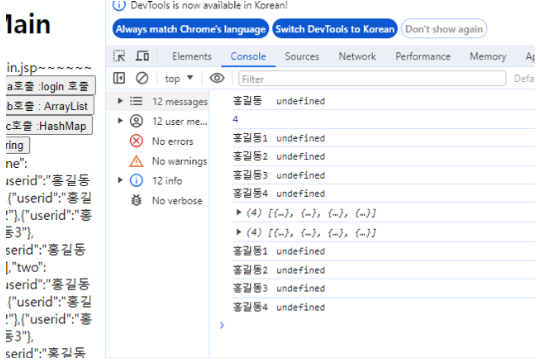Click the inspect element picker icon
This screenshot has height=362, width=540.
[x=119, y=56]
